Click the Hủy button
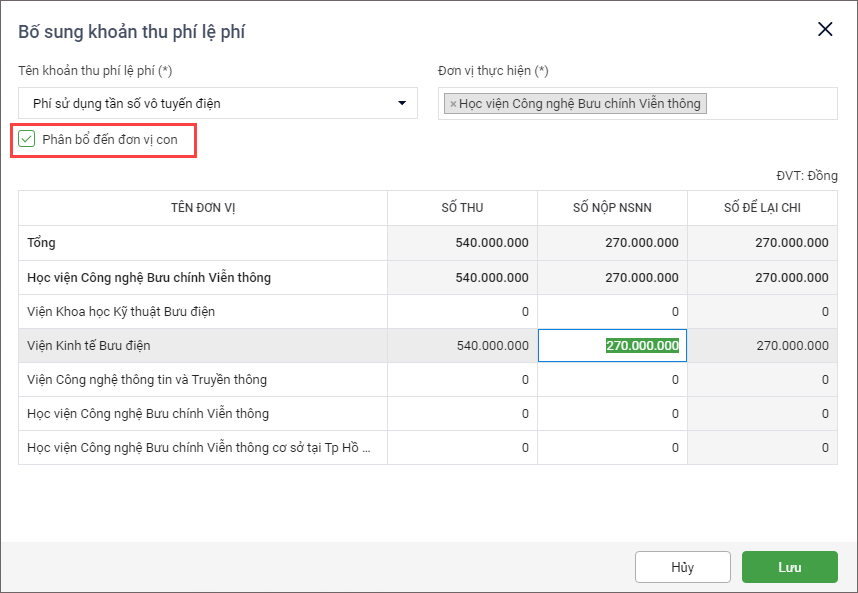The height and width of the screenshot is (593, 858). (682, 567)
